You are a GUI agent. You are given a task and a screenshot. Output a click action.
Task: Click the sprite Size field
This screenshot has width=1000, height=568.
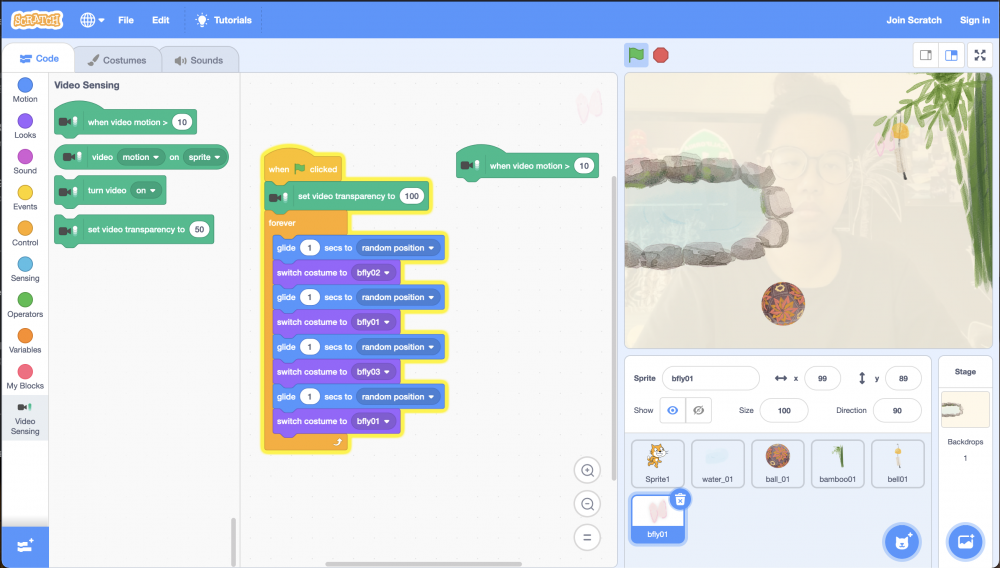tap(784, 411)
